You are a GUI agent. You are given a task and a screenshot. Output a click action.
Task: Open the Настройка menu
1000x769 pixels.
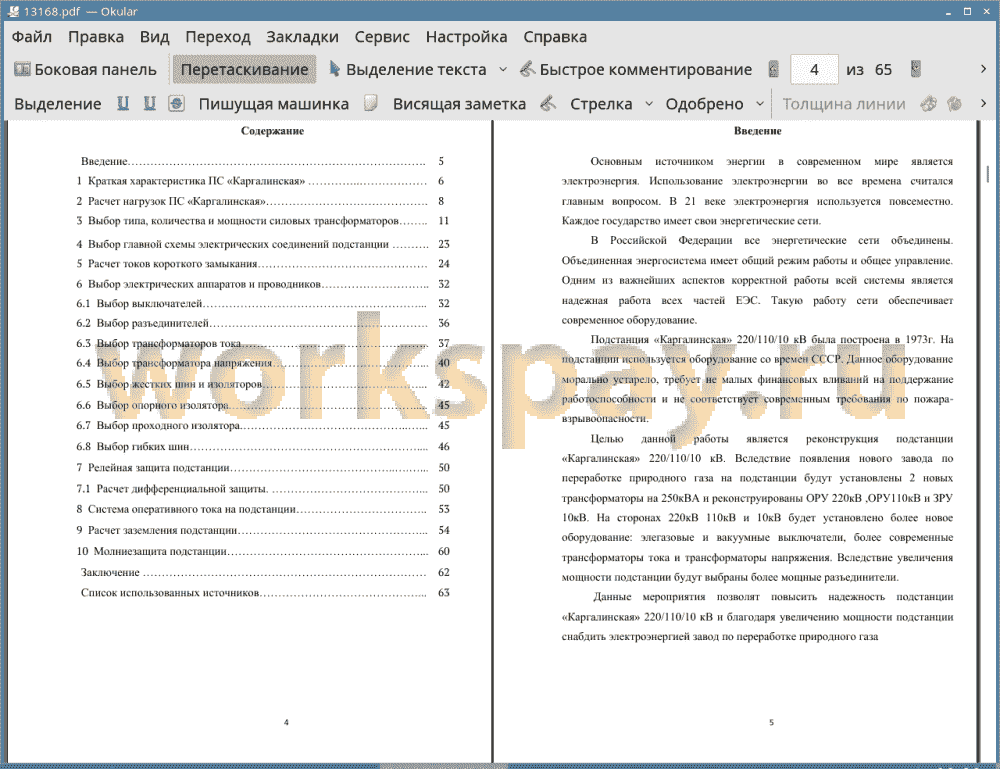[x=466, y=37]
